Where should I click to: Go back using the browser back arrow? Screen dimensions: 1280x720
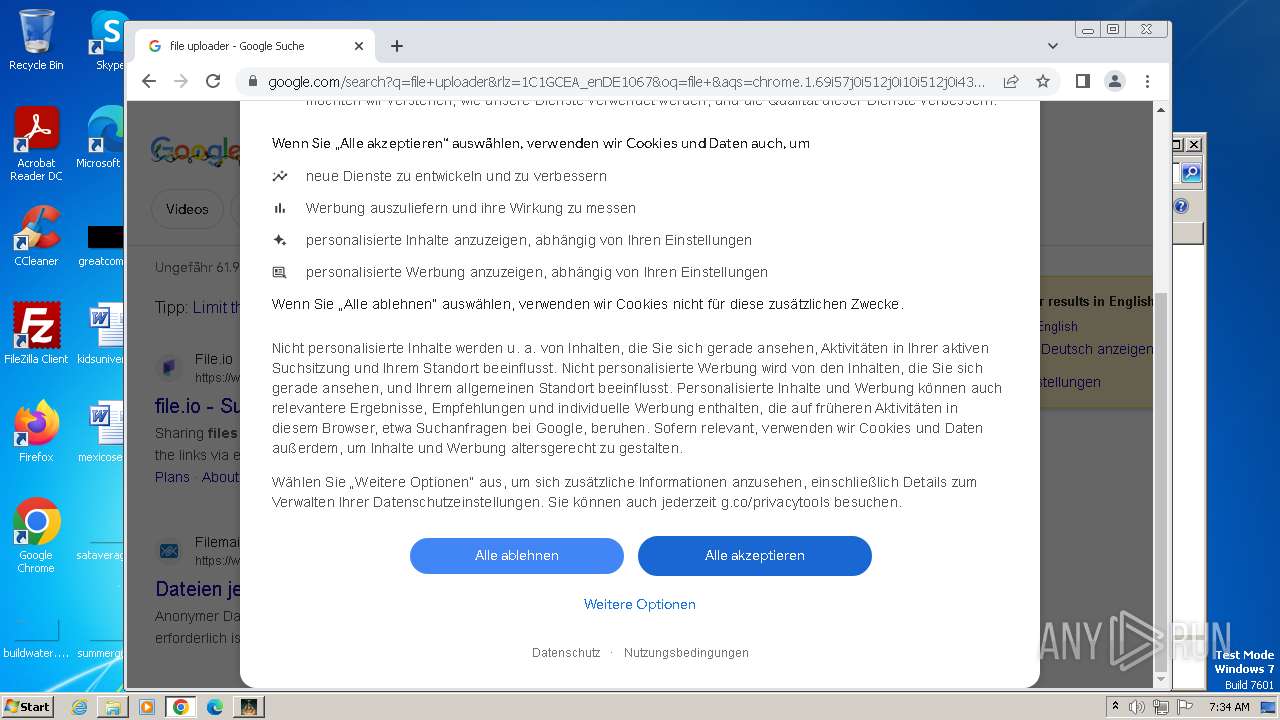click(x=149, y=81)
